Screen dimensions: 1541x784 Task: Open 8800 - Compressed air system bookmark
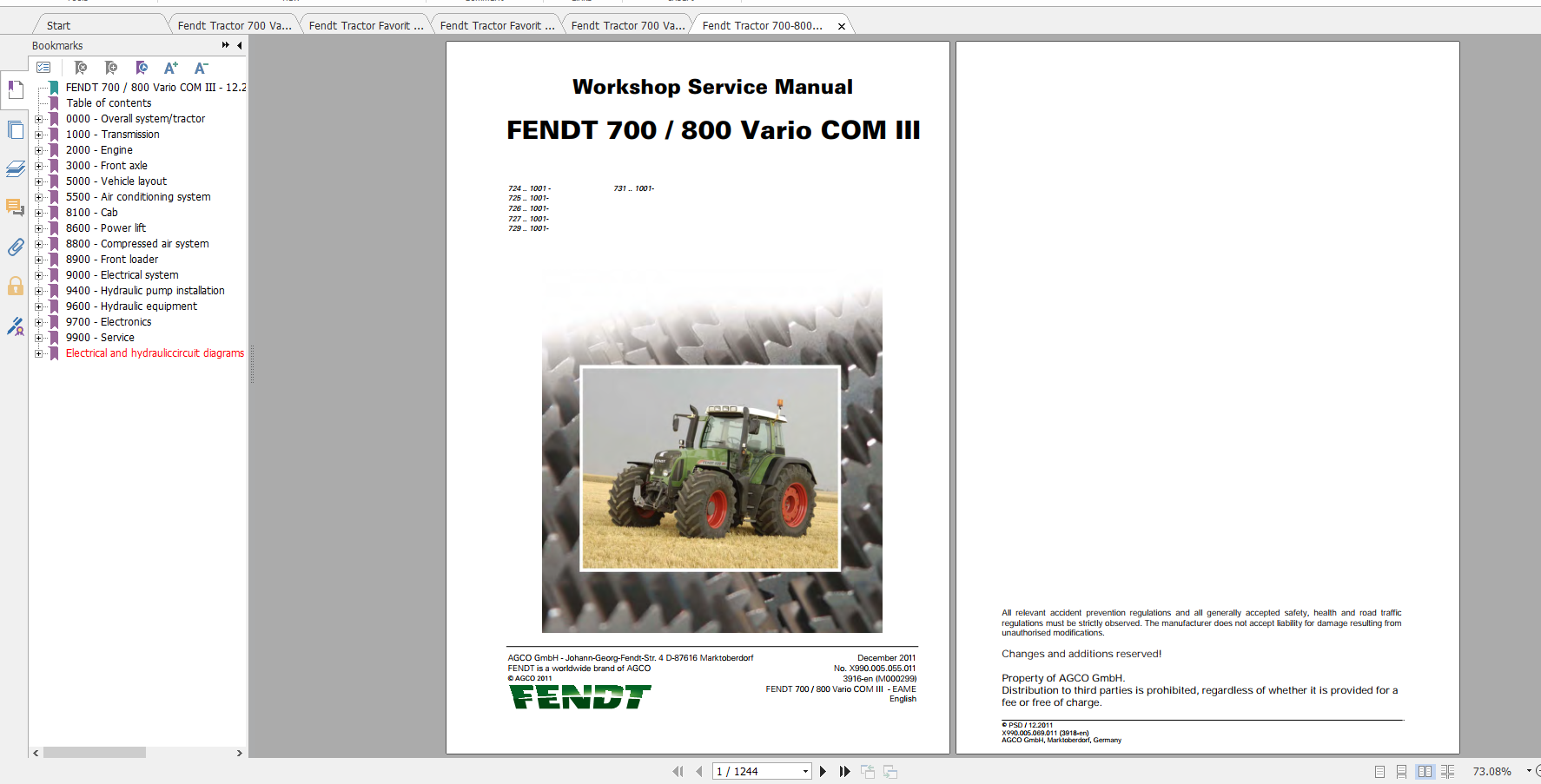pyautogui.click(x=137, y=244)
